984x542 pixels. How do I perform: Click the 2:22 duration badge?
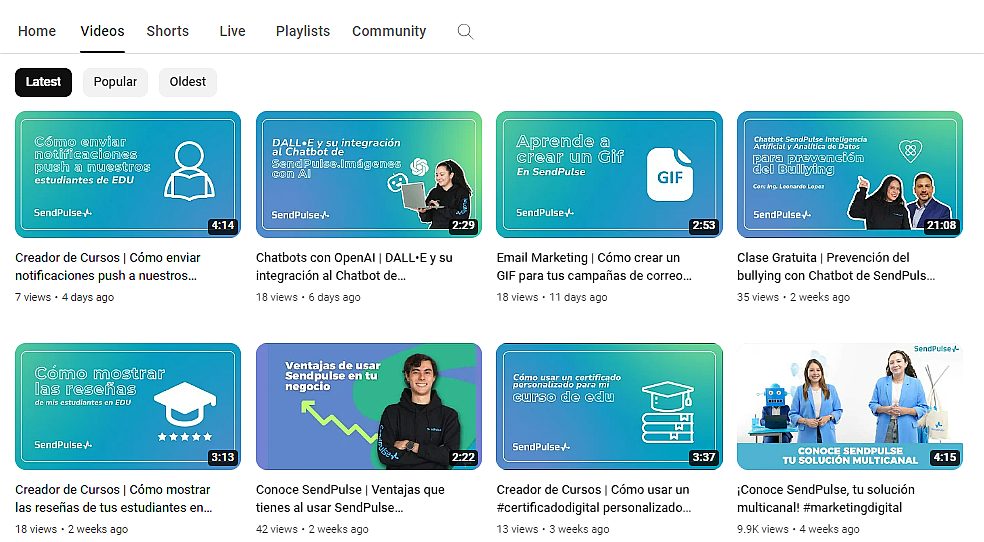pos(464,457)
